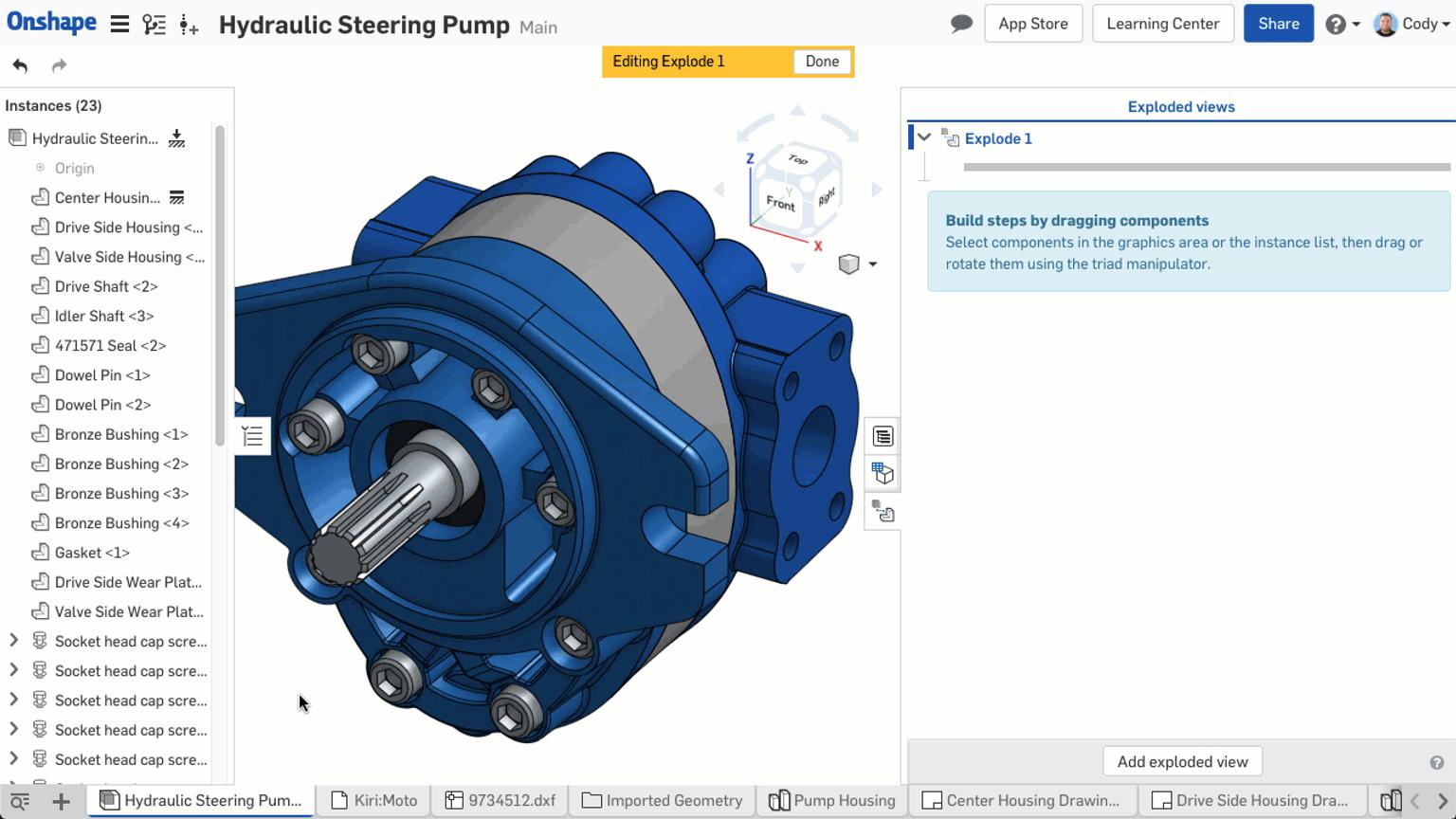Select the Drive Shaft instance in the list
This screenshot has height=819, width=1456.
coord(106,286)
